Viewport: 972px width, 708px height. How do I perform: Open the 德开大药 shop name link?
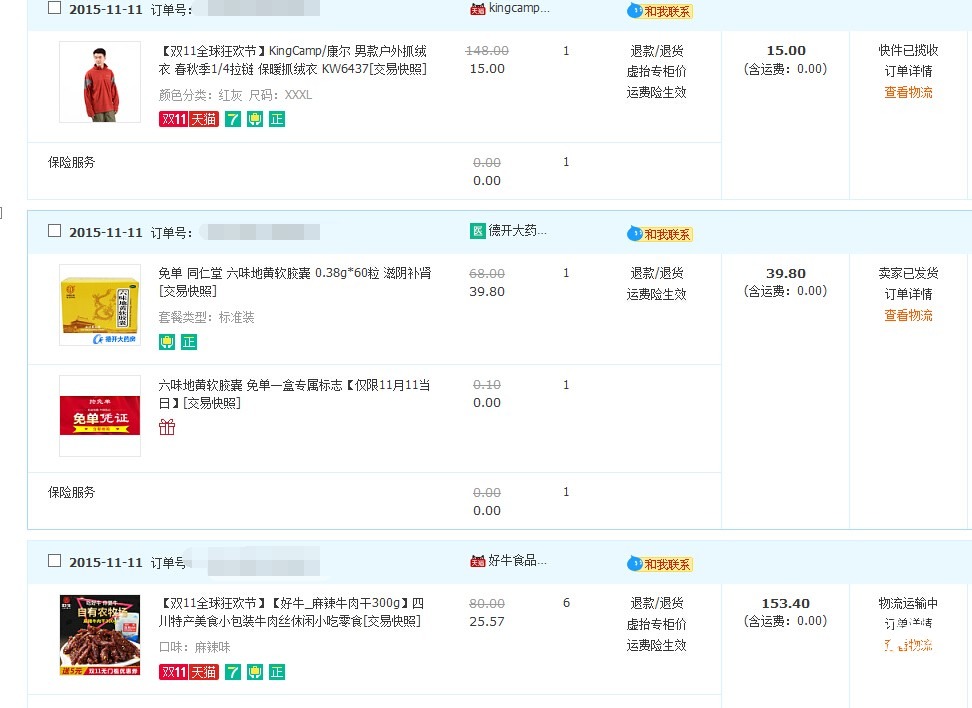518,231
